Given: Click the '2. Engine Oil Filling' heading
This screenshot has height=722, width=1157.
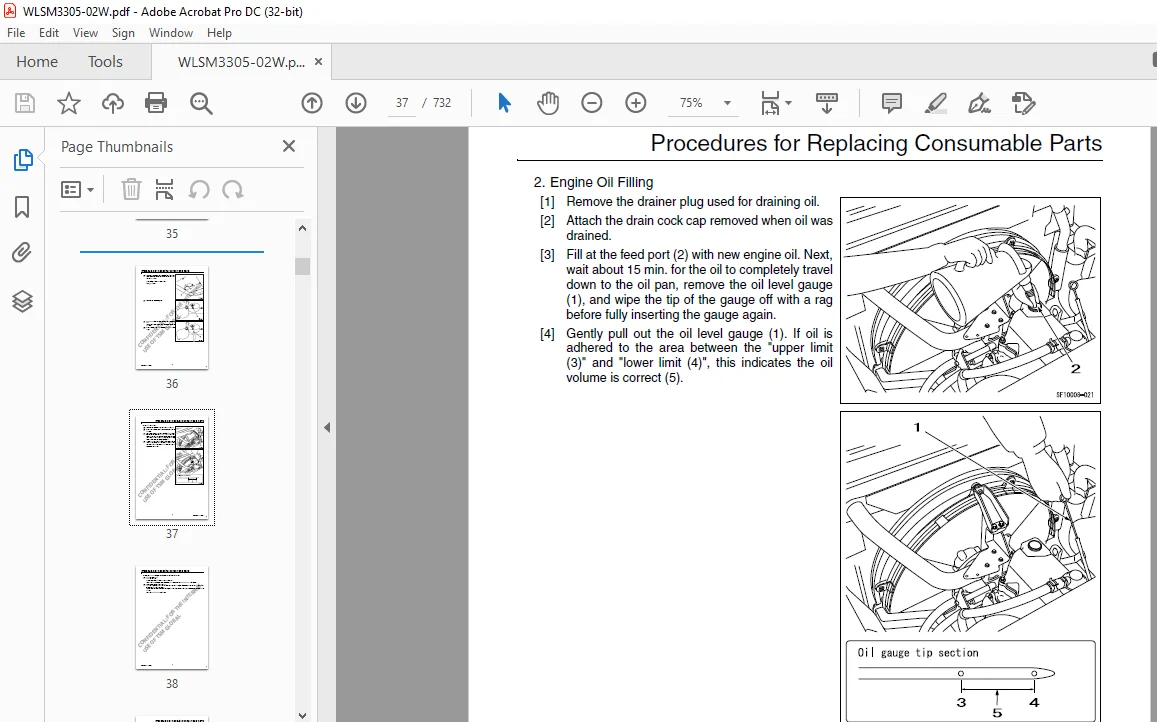Looking at the screenshot, I should (594, 182).
